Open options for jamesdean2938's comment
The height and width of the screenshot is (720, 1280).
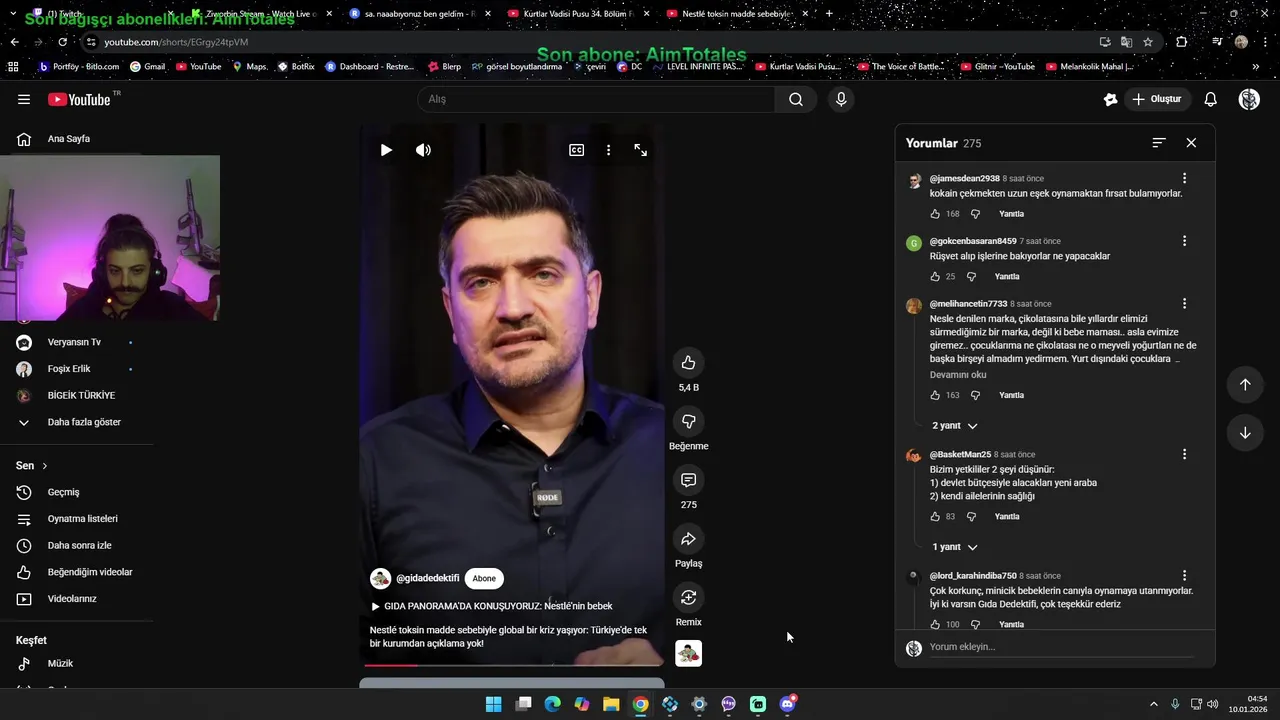click(1184, 178)
